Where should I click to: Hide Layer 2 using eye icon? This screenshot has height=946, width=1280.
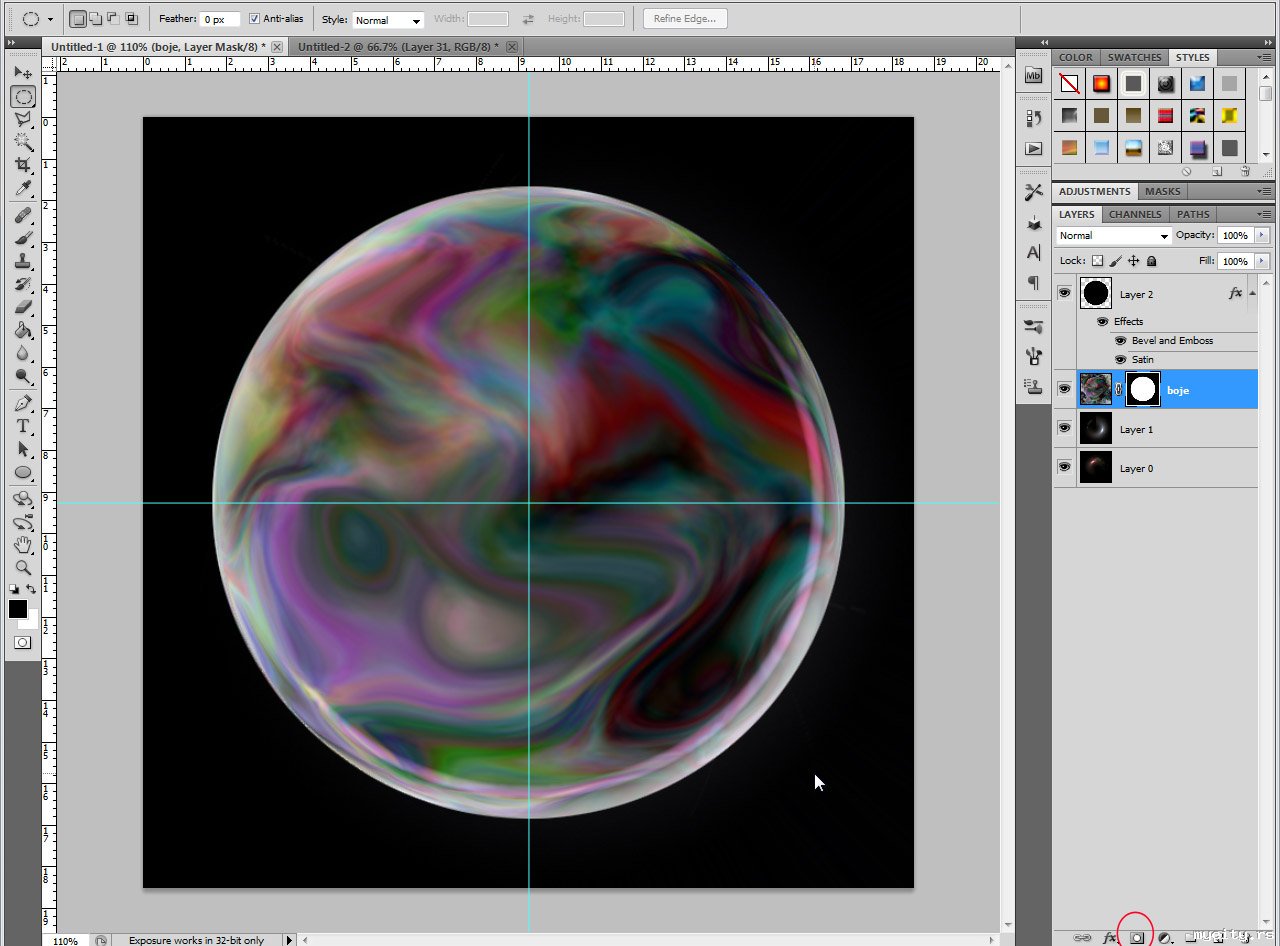1064,293
